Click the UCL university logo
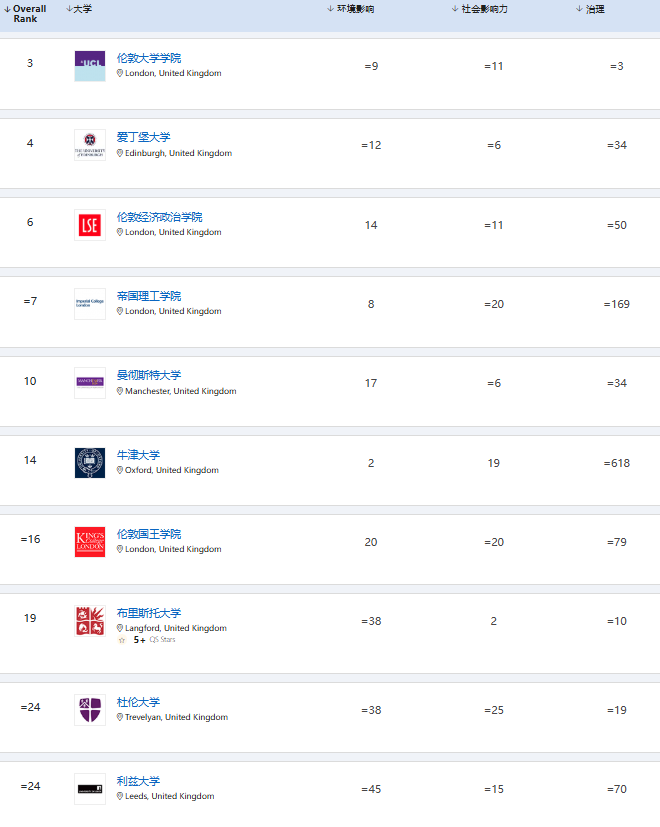Image resolution: width=660 pixels, height=827 pixels. (x=89, y=64)
